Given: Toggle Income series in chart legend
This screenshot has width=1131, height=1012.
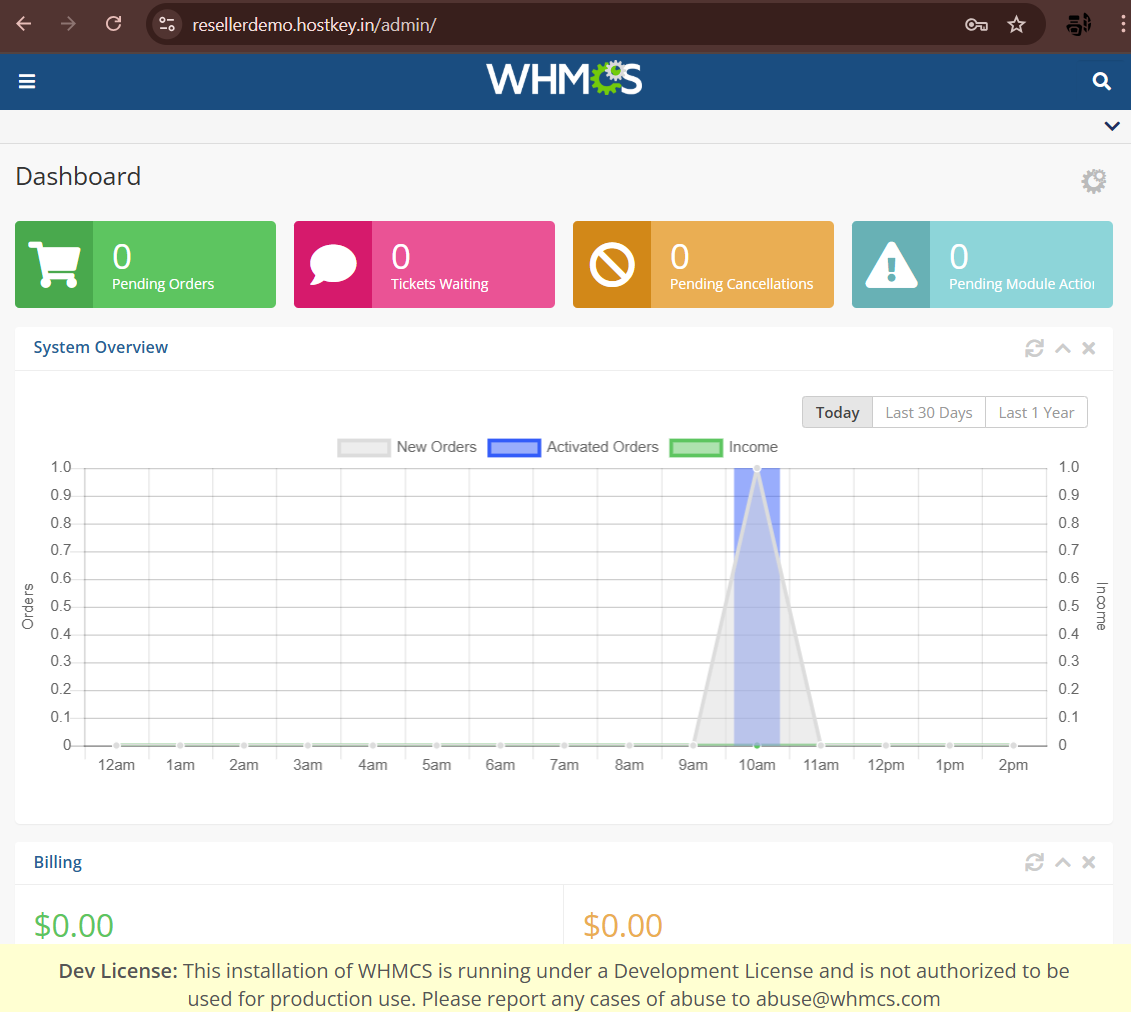Looking at the screenshot, I should coord(723,447).
